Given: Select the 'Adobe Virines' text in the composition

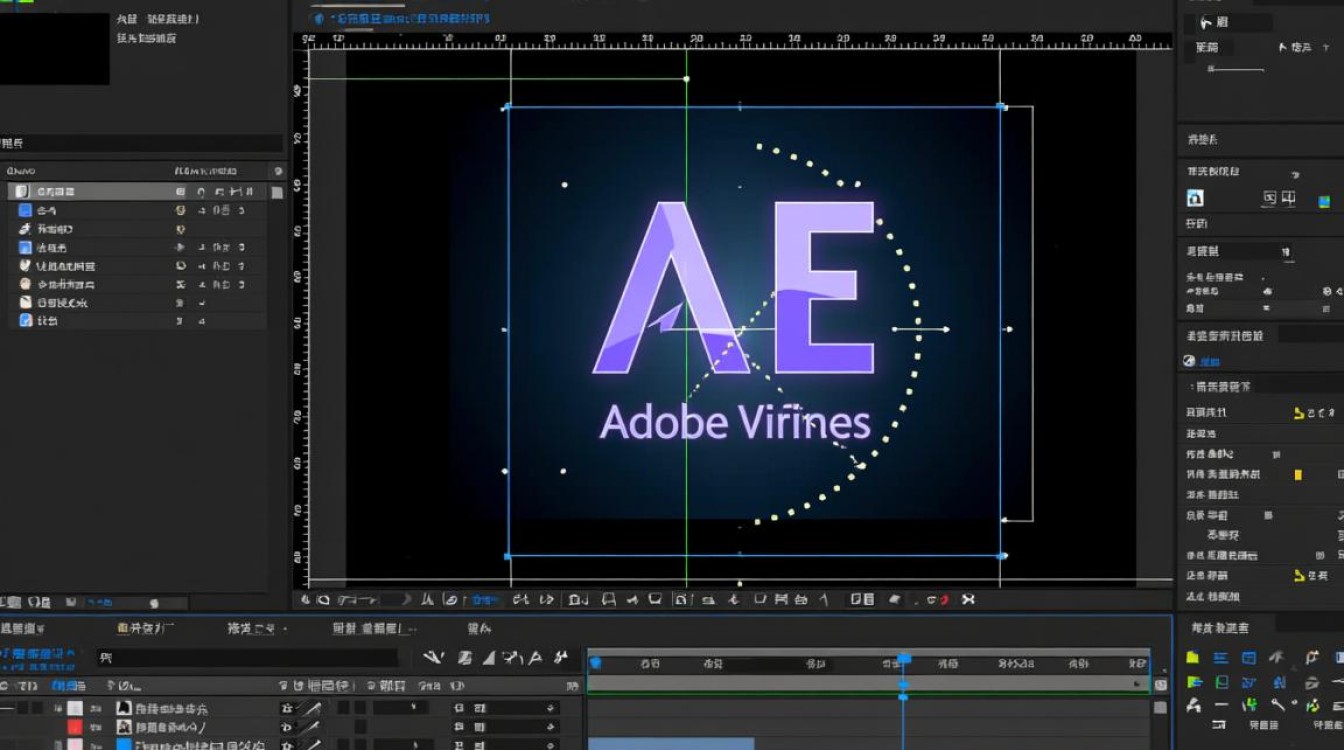Looking at the screenshot, I should coord(735,423).
